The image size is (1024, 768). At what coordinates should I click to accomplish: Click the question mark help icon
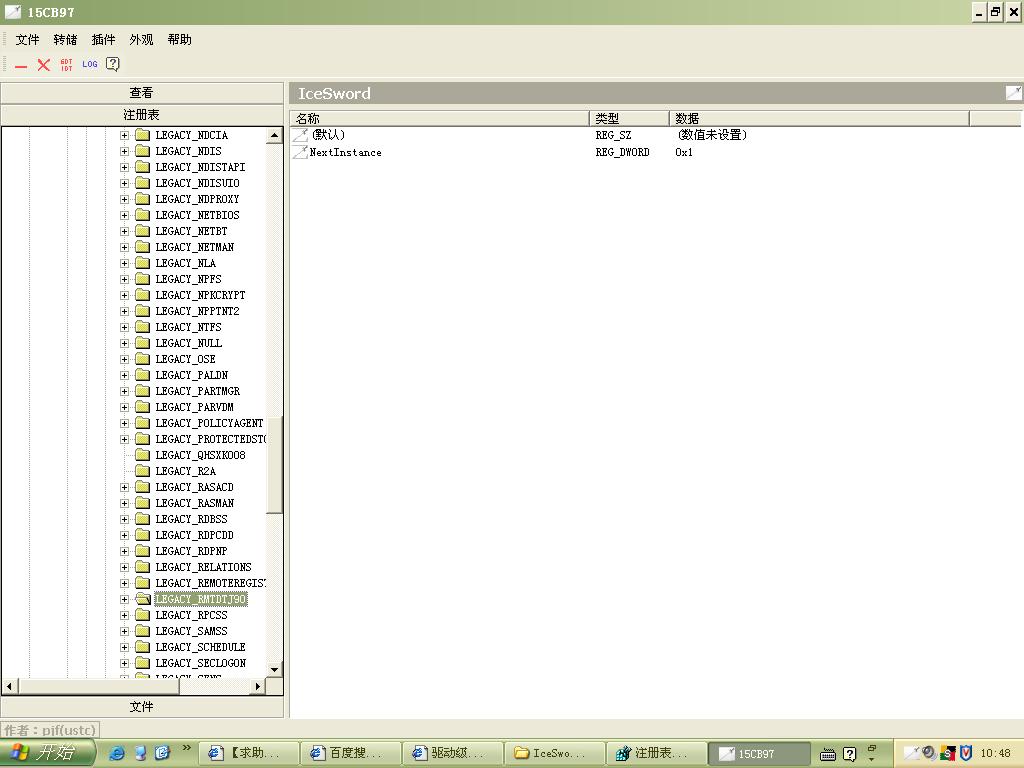pyautogui.click(x=113, y=65)
